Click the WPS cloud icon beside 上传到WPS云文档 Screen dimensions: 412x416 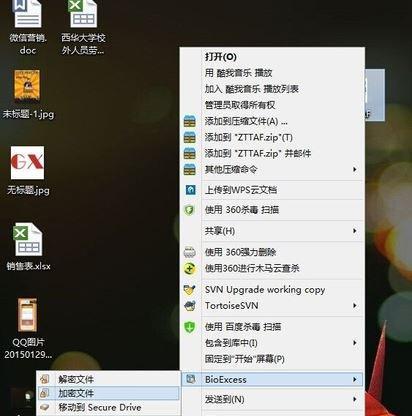190,190
